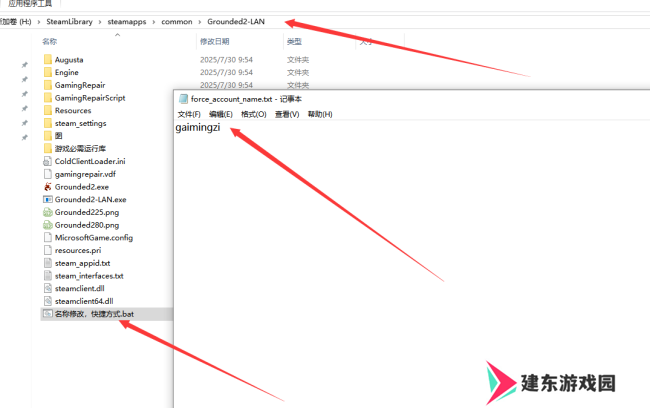Select the gamingrepair.vdf file name
The image size is (650, 408).
click(x=85, y=174)
